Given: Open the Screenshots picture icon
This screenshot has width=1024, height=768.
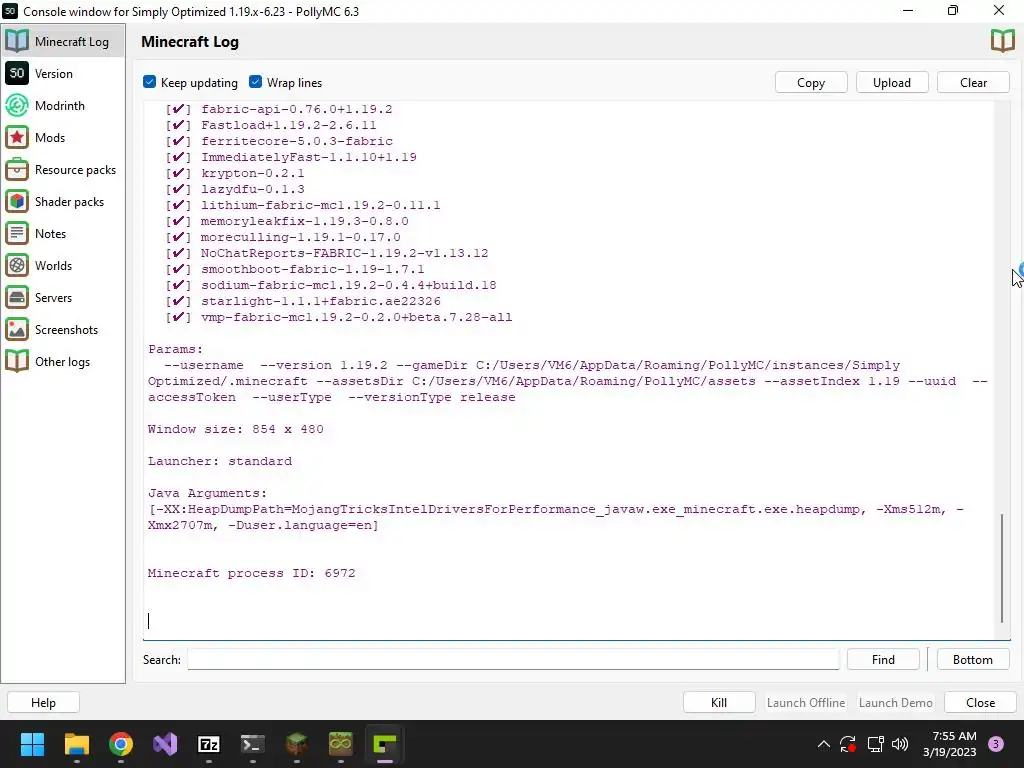Looking at the screenshot, I should pos(17,329).
